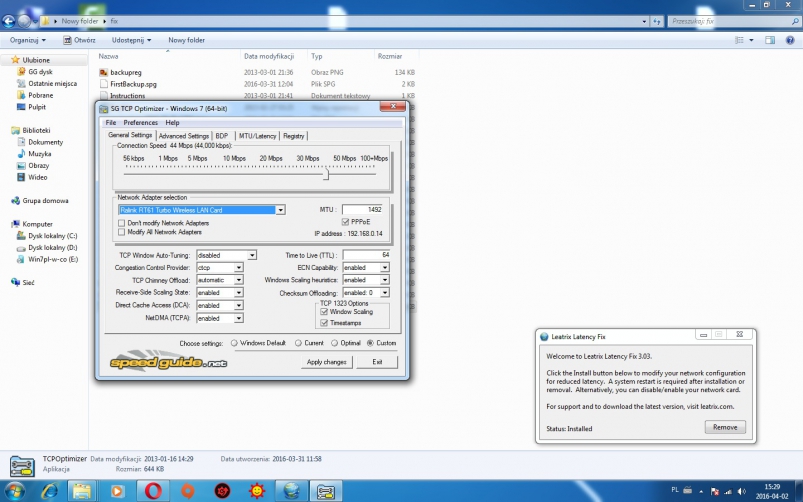Enable Modify All Network Adapters
The height and width of the screenshot is (502, 803).
[122, 231]
